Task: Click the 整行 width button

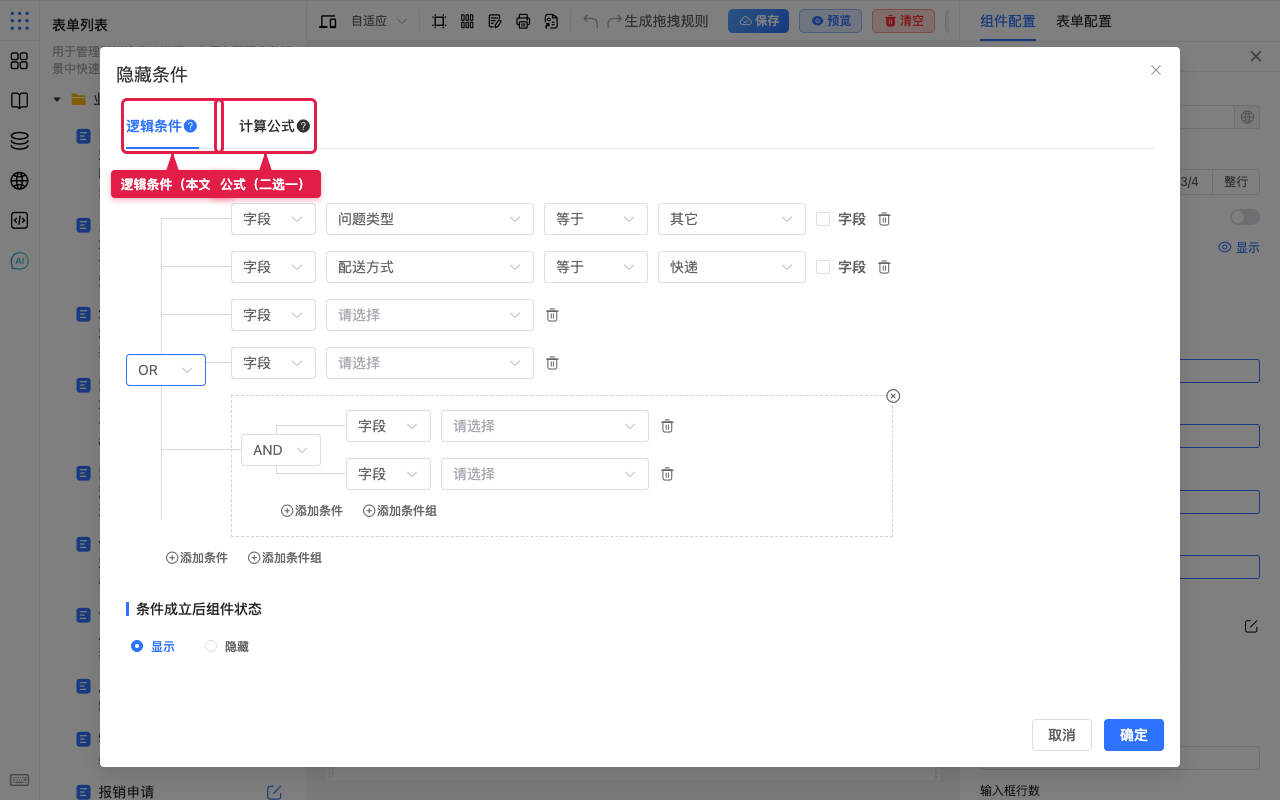Action: pyautogui.click(x=1236, y=181)
